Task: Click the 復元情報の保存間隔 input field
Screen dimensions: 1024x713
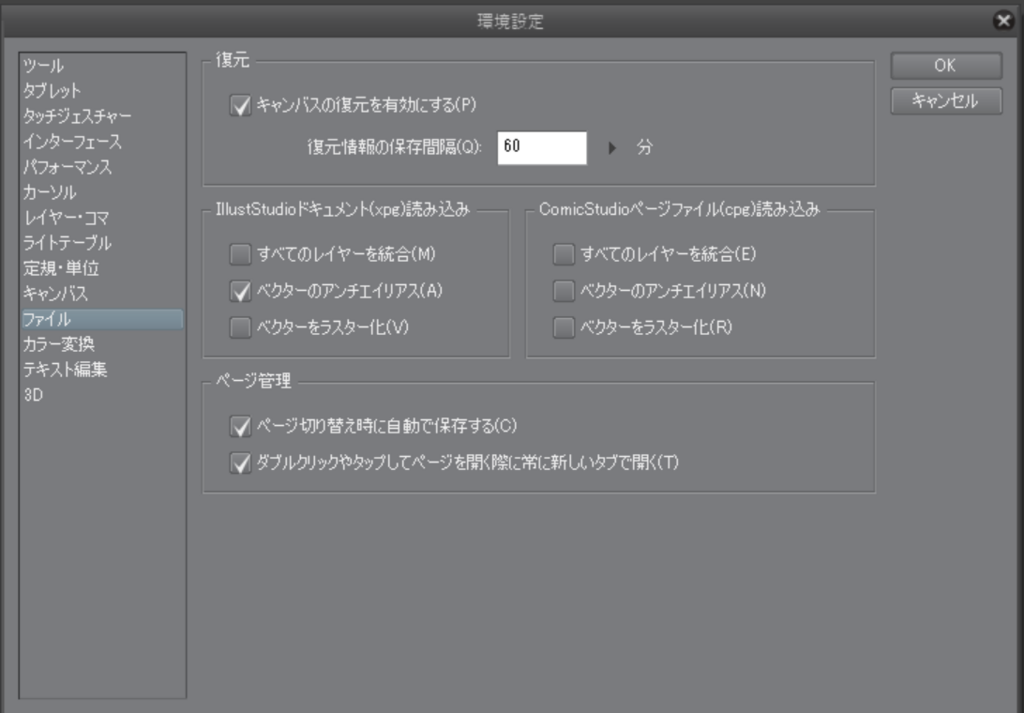Action: coord(542,148)
